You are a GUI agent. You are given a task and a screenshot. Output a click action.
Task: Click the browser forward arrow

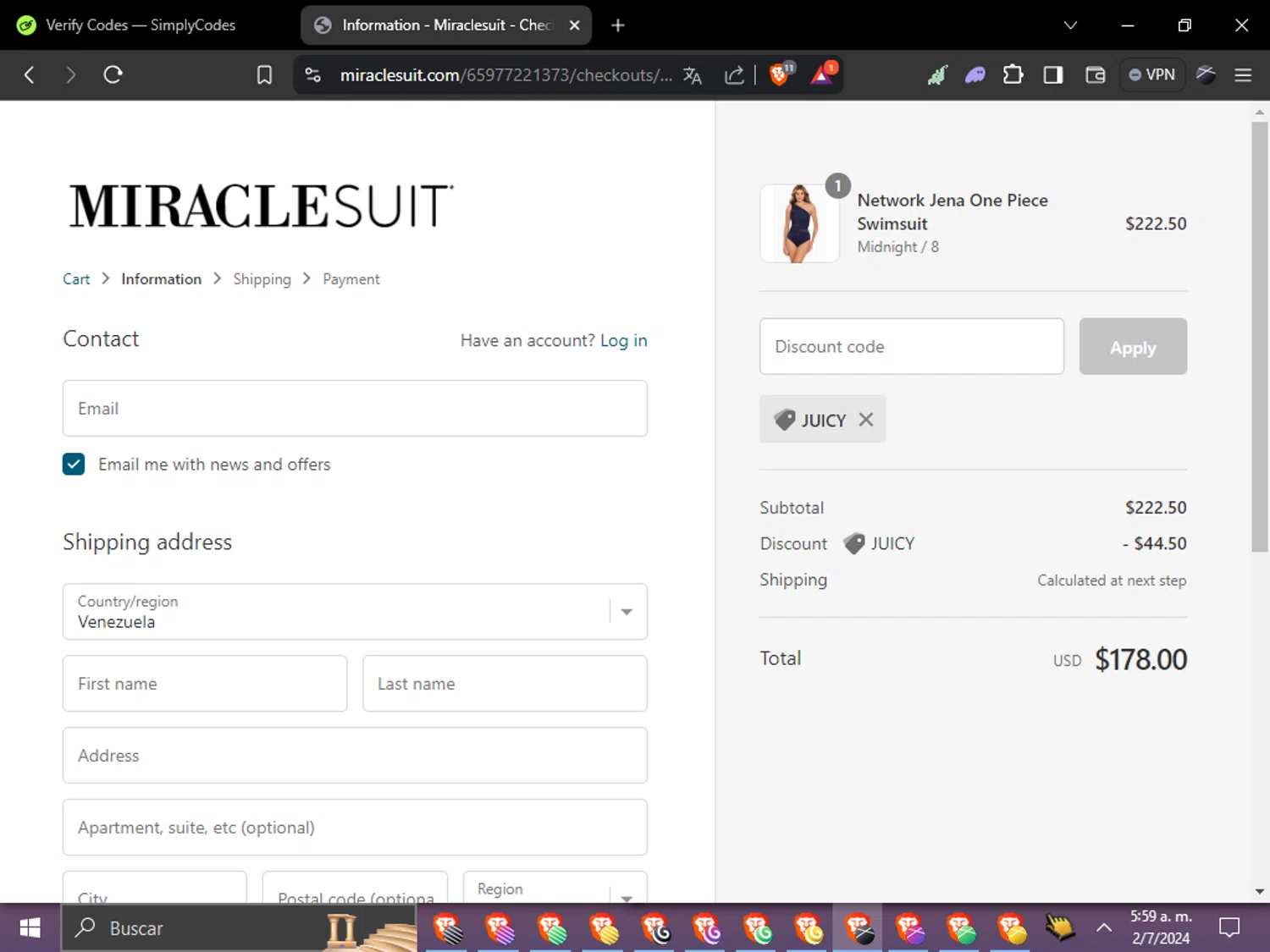70,75
